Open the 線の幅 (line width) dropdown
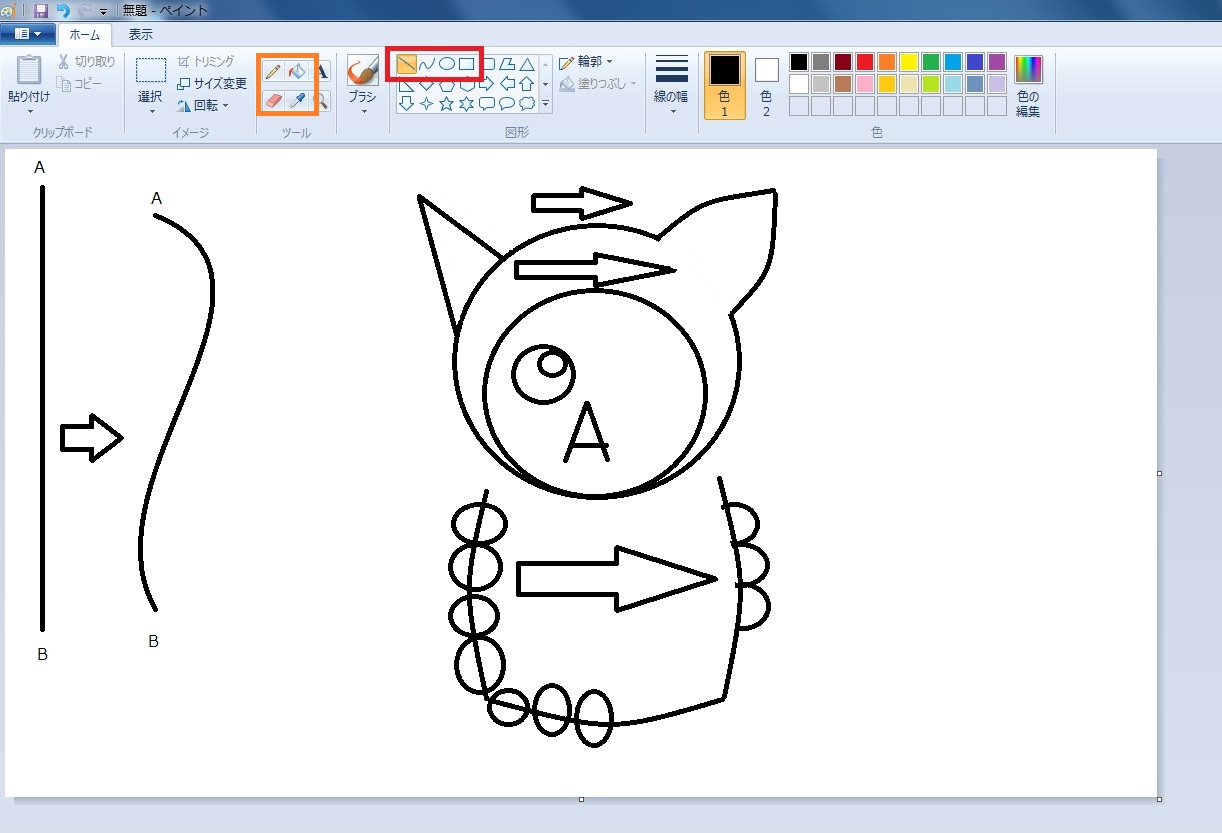Image resolution: width=1222 pixels, height=833 pixels. [671, 85]
